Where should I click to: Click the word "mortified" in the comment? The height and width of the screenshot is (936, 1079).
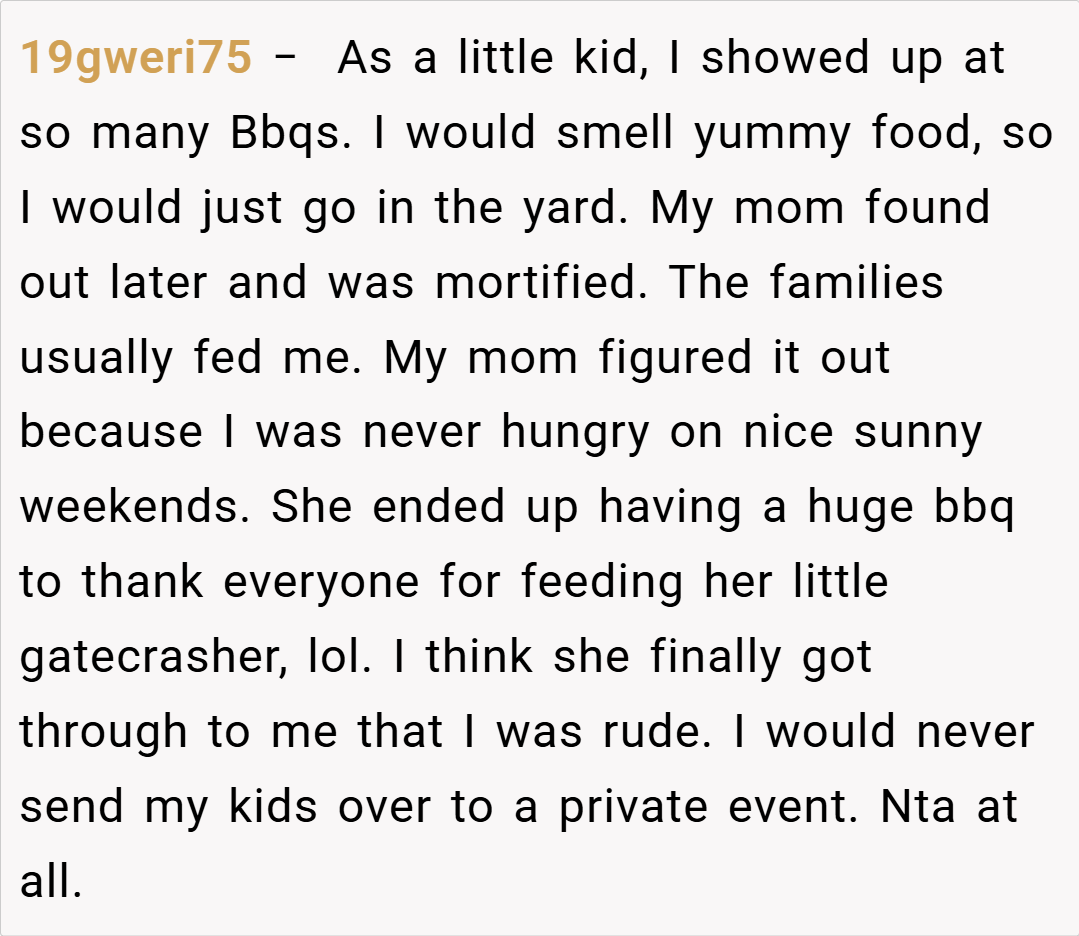click(541, 283)
